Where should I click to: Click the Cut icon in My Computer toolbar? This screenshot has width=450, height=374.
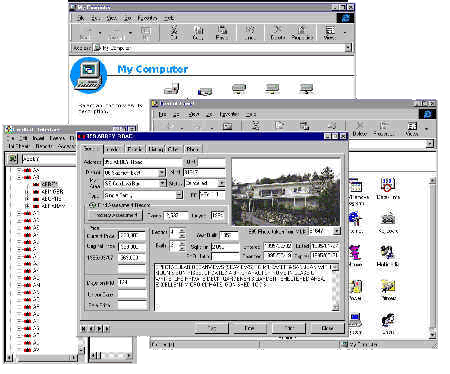pyautogui.click(x=174, y=32)
